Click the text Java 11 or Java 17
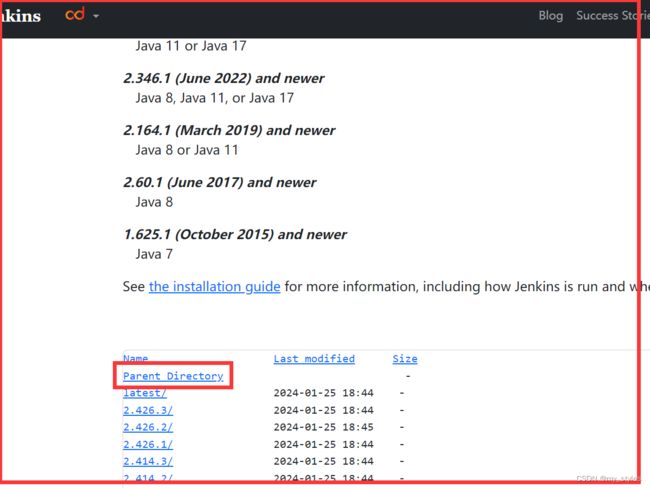Image resolution: width=650 pixels, height=488 pixels. tap(191, 46)
